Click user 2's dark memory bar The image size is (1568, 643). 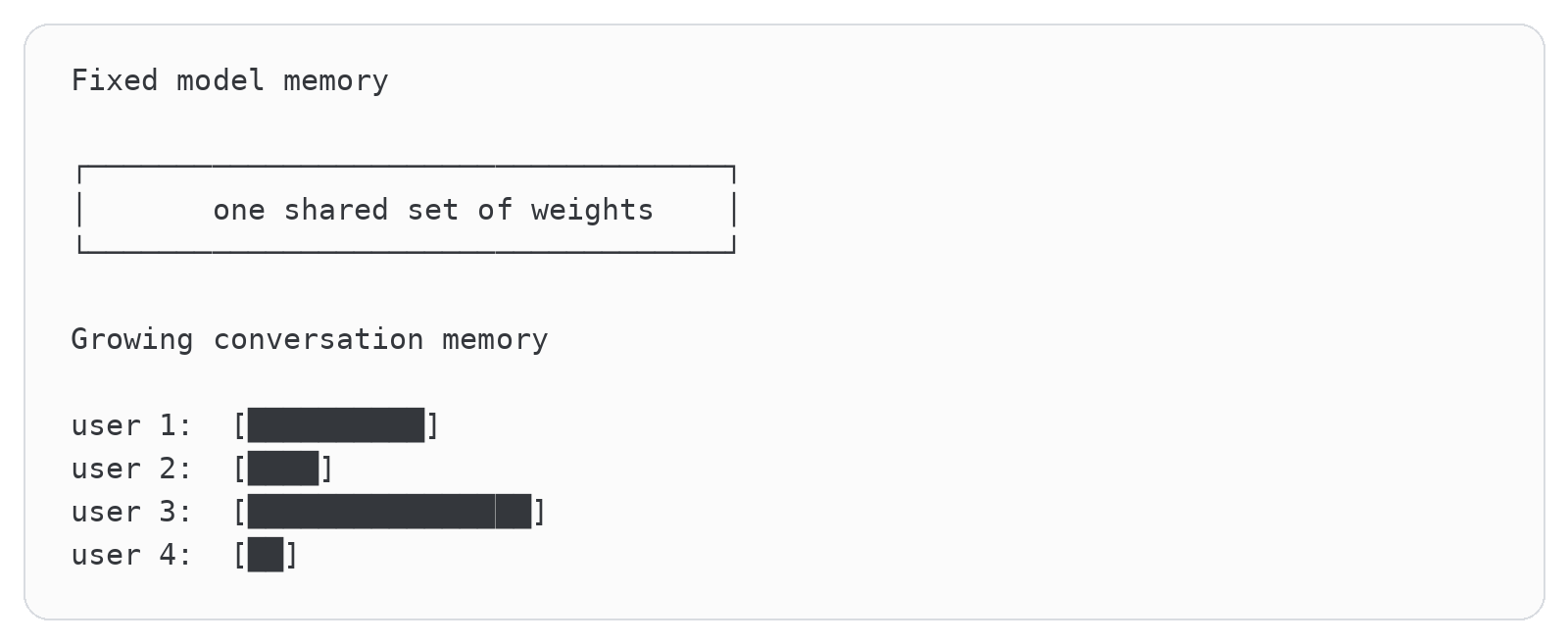pyautogui.click(x=283, y=469)
